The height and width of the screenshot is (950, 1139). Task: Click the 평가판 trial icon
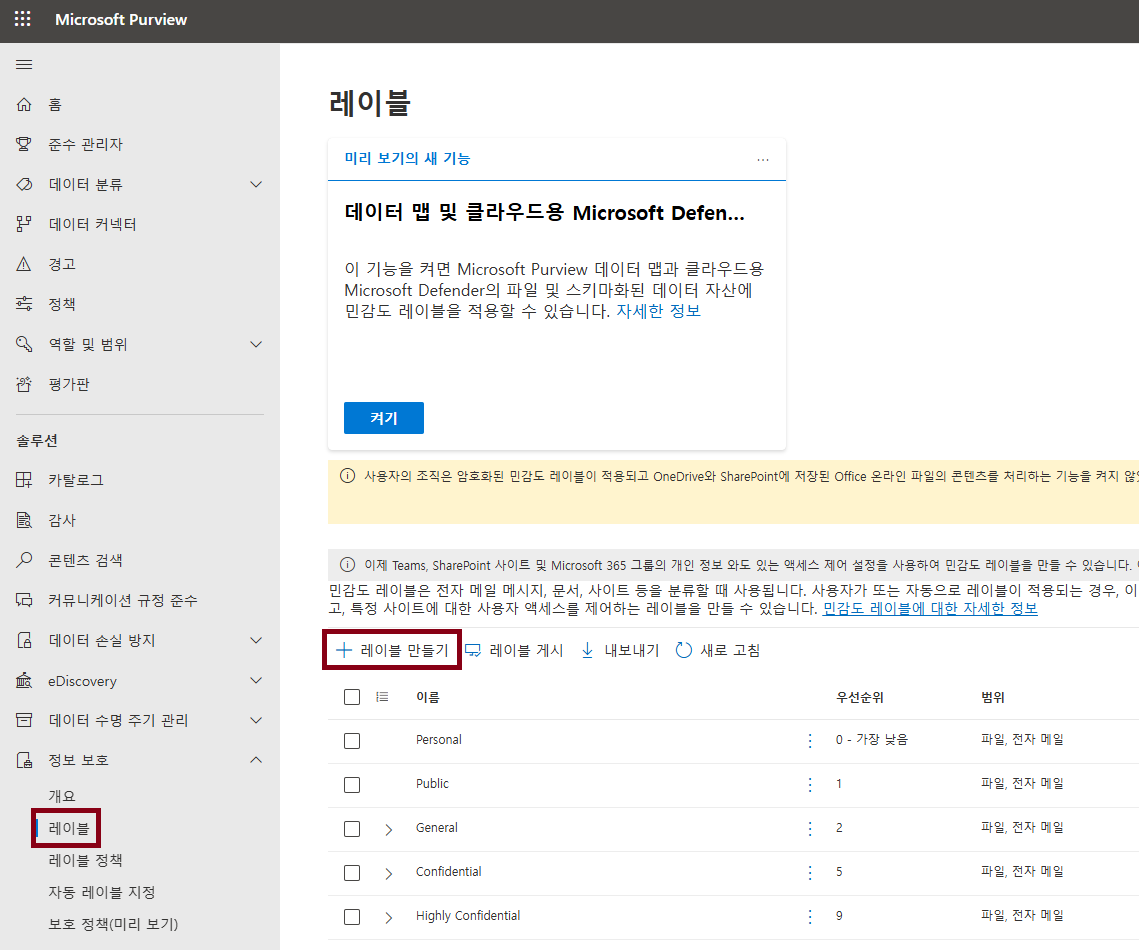tap(24, 383)
